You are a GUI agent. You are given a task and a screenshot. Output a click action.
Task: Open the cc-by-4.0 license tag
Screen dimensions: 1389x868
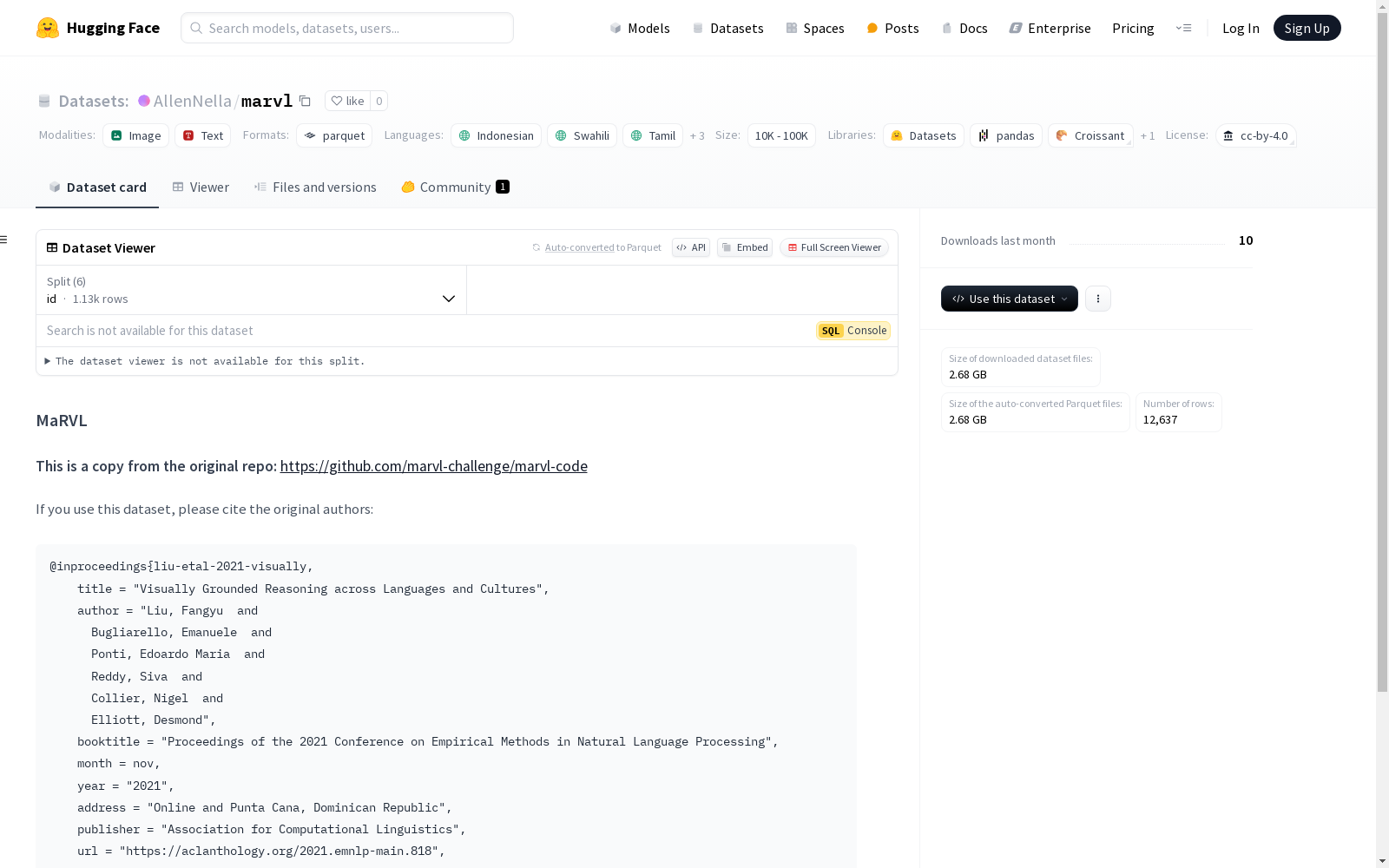coord(1255,135)
